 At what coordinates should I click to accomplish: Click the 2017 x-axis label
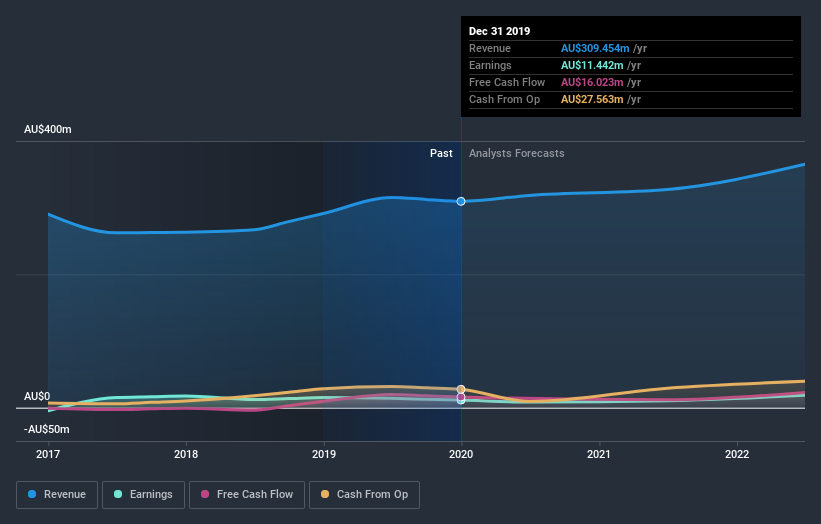pos(48,454)
